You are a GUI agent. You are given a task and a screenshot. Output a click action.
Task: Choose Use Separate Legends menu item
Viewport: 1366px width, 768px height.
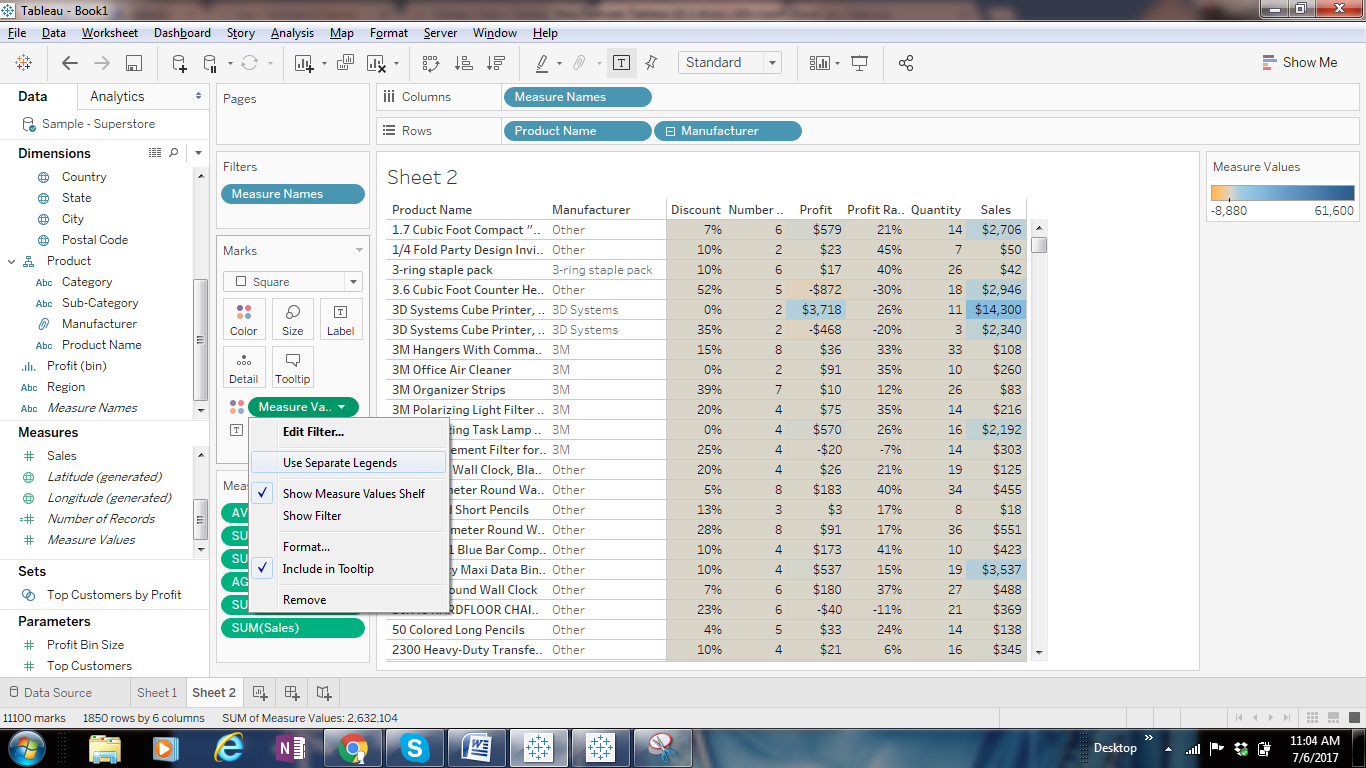(x=349, y=463)
